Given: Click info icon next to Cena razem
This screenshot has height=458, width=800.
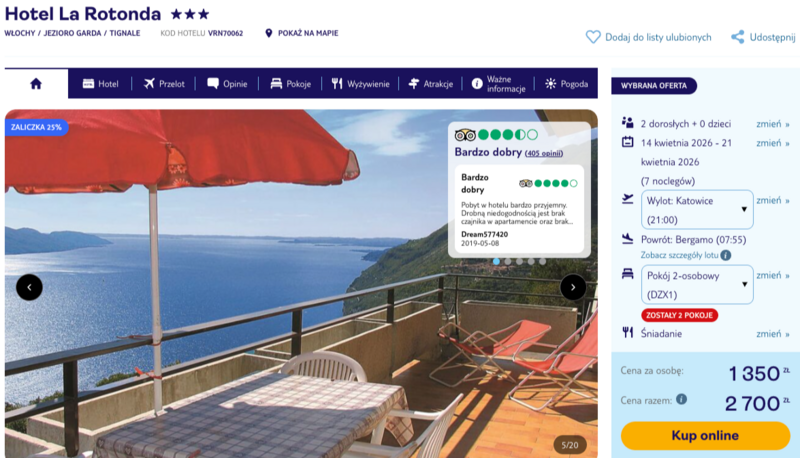Looking at the screenshot, I should (x=681, y=399).
